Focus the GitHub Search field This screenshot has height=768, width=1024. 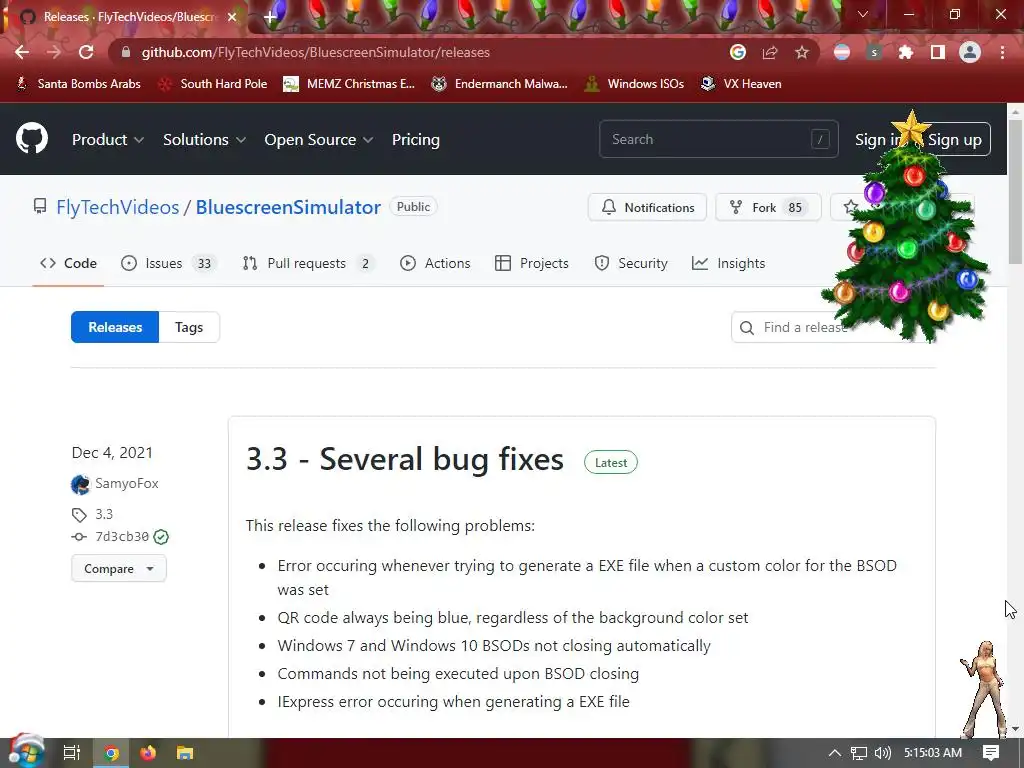tap(718, 138)
